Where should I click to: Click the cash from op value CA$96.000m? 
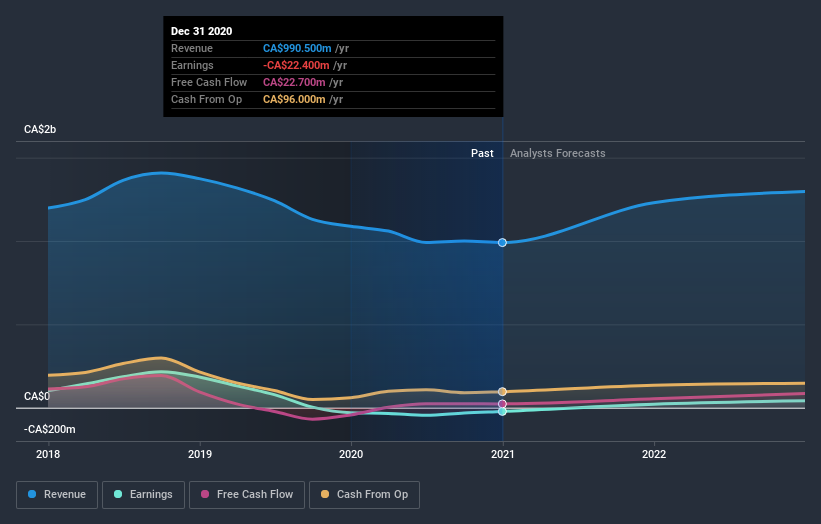click(x=294, y=99)
